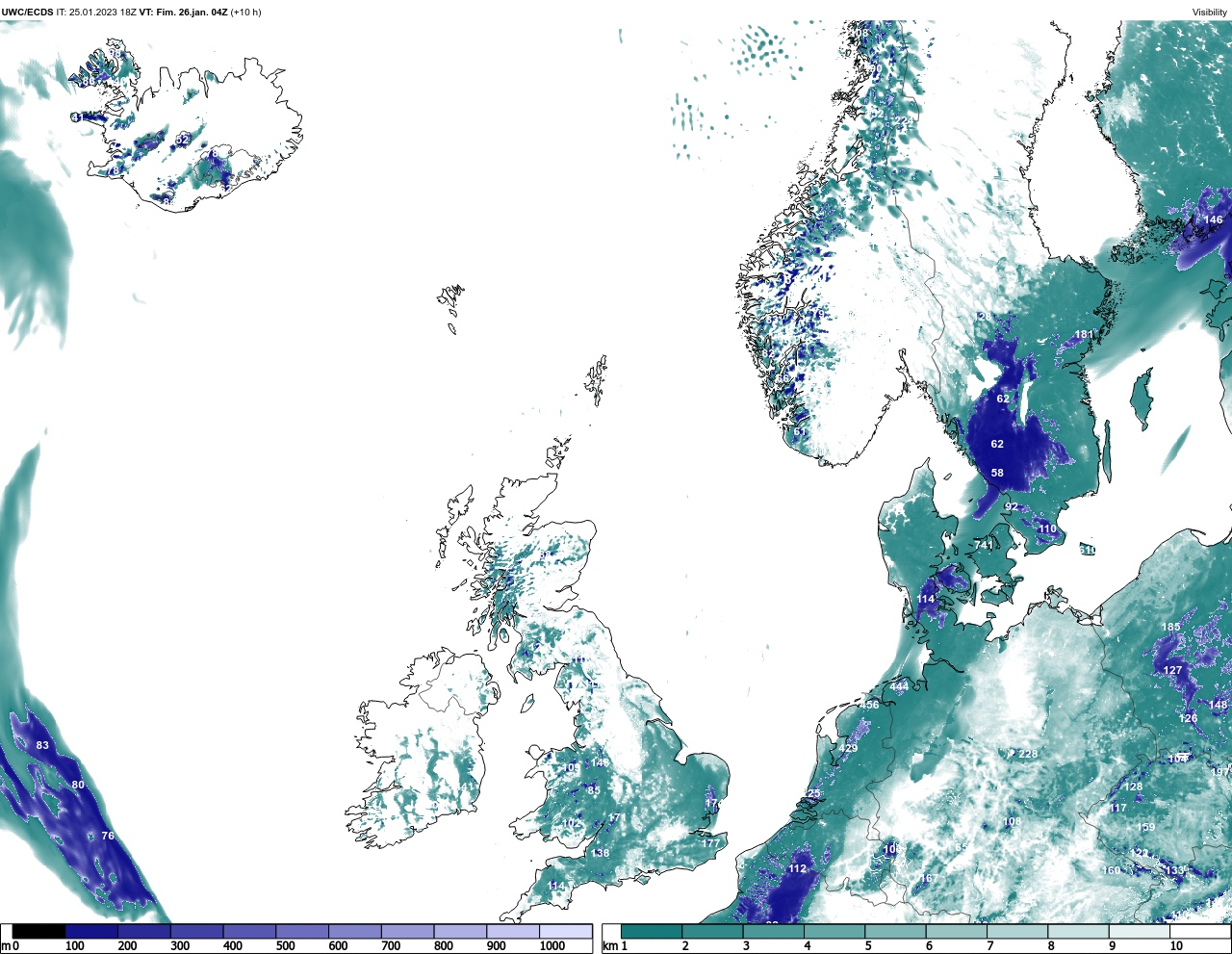Viewport: 1232px width, 954px height.
Task: Select the '160' value near the bottom right
Action: click(1111, 871)
